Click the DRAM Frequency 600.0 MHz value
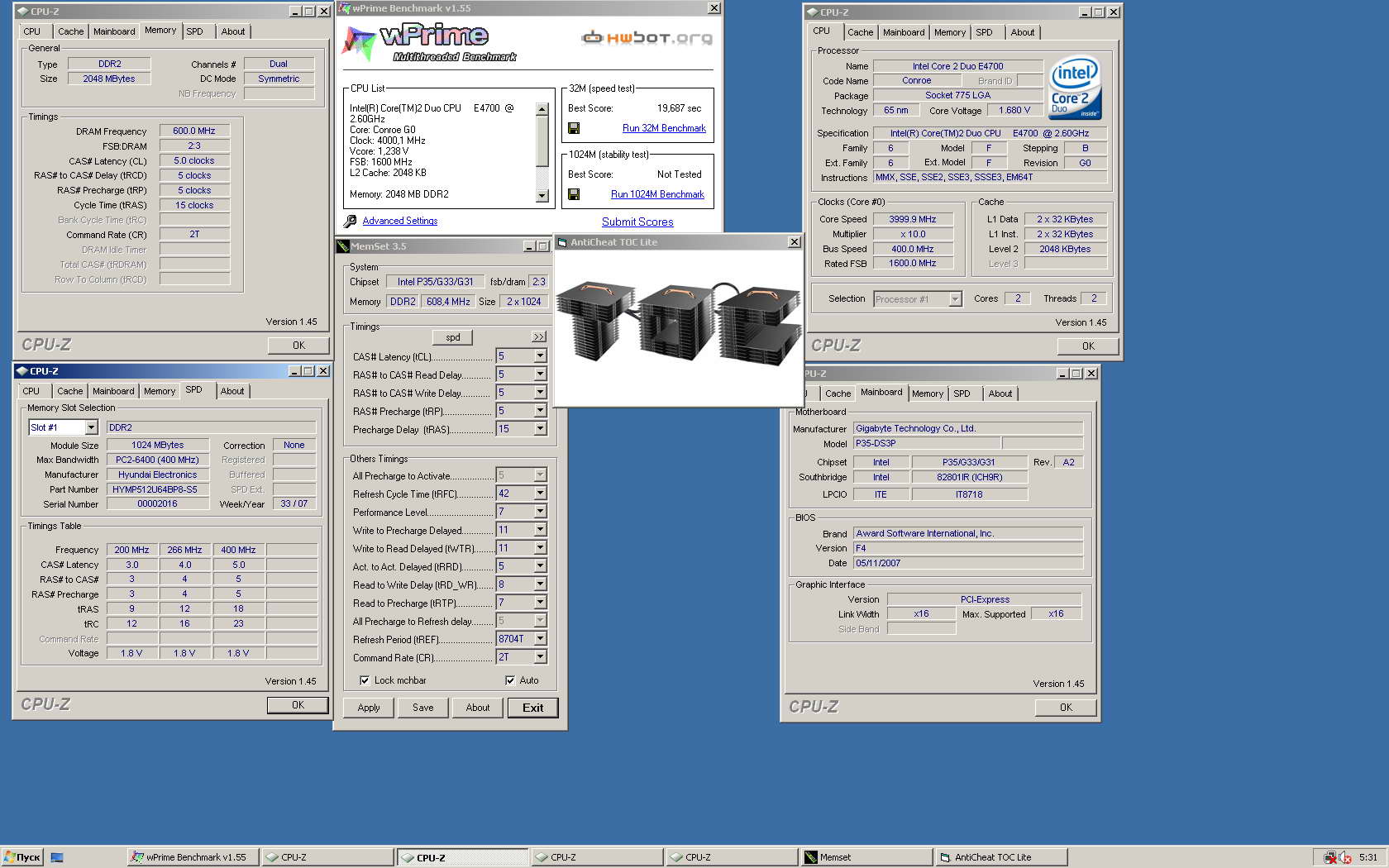Screen dimensions: 1389x868 [194, 131]
